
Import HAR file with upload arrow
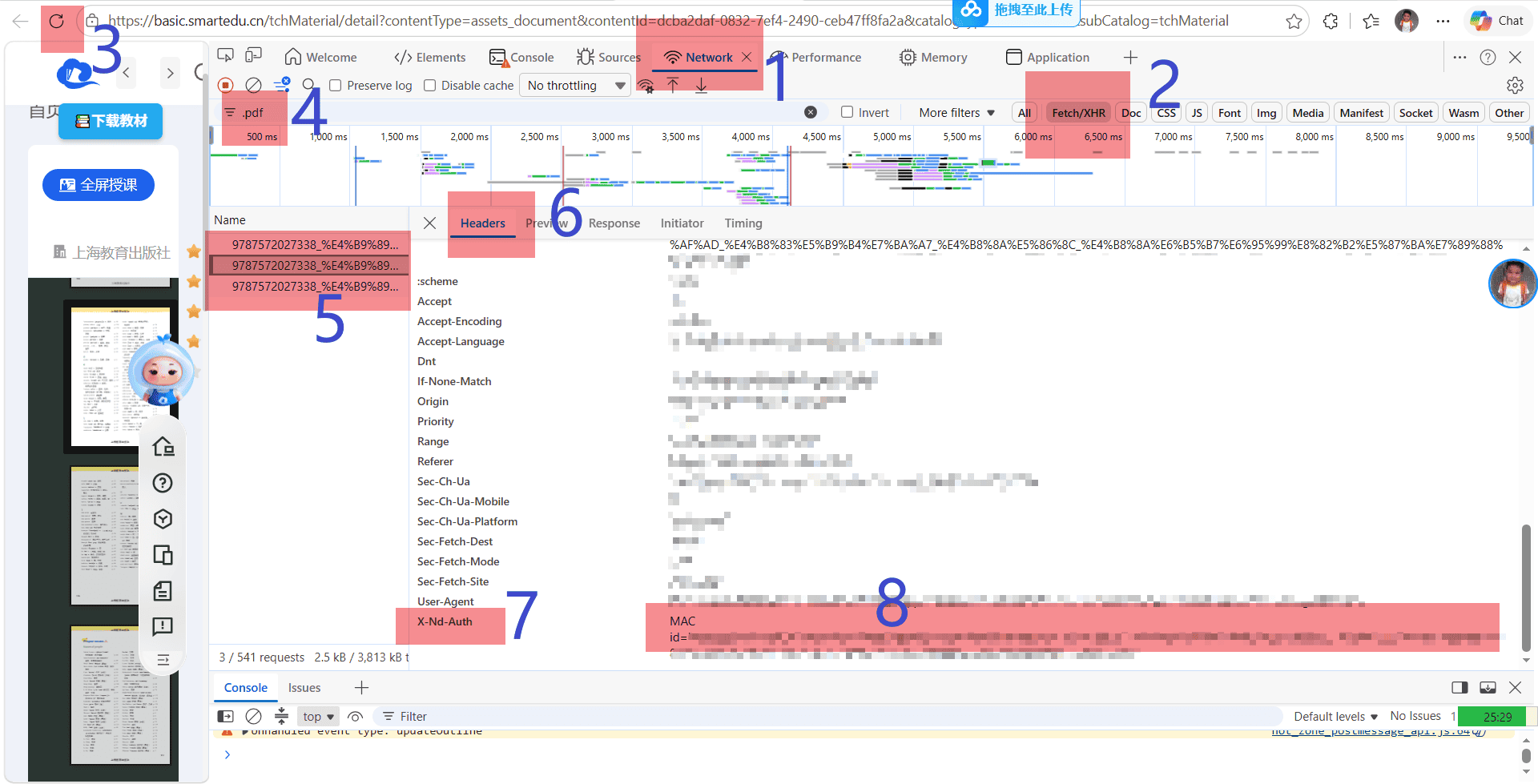[x=673, y=86]
